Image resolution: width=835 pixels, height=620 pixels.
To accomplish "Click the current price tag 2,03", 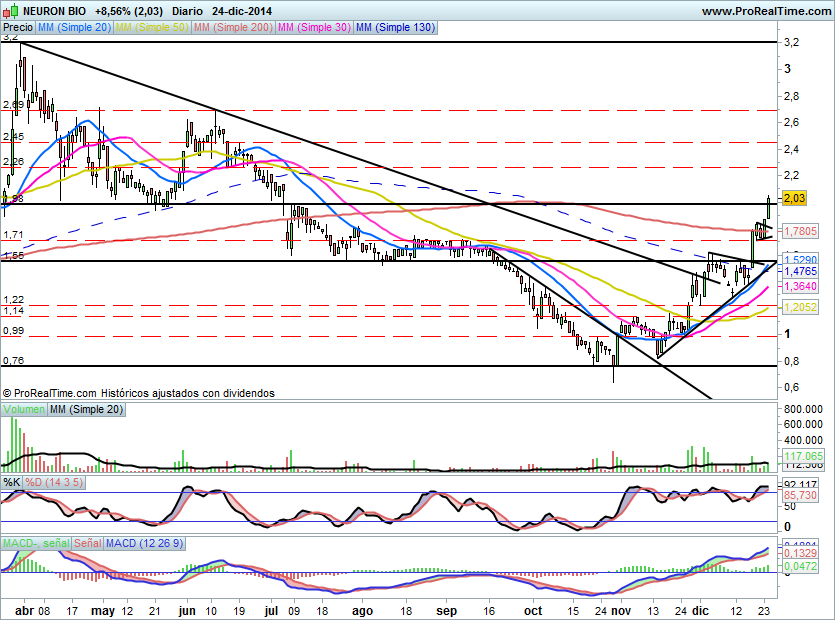I will click(795, 198).
